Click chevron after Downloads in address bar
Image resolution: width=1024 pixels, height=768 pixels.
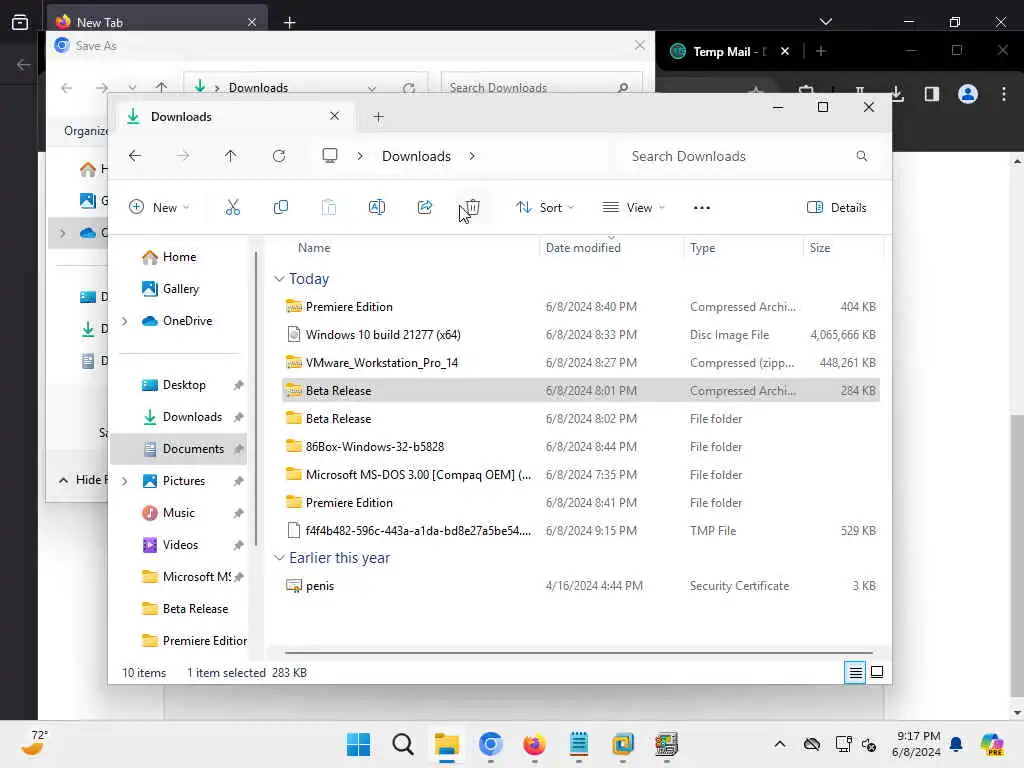pyautogui.click(x=472, y=156)
